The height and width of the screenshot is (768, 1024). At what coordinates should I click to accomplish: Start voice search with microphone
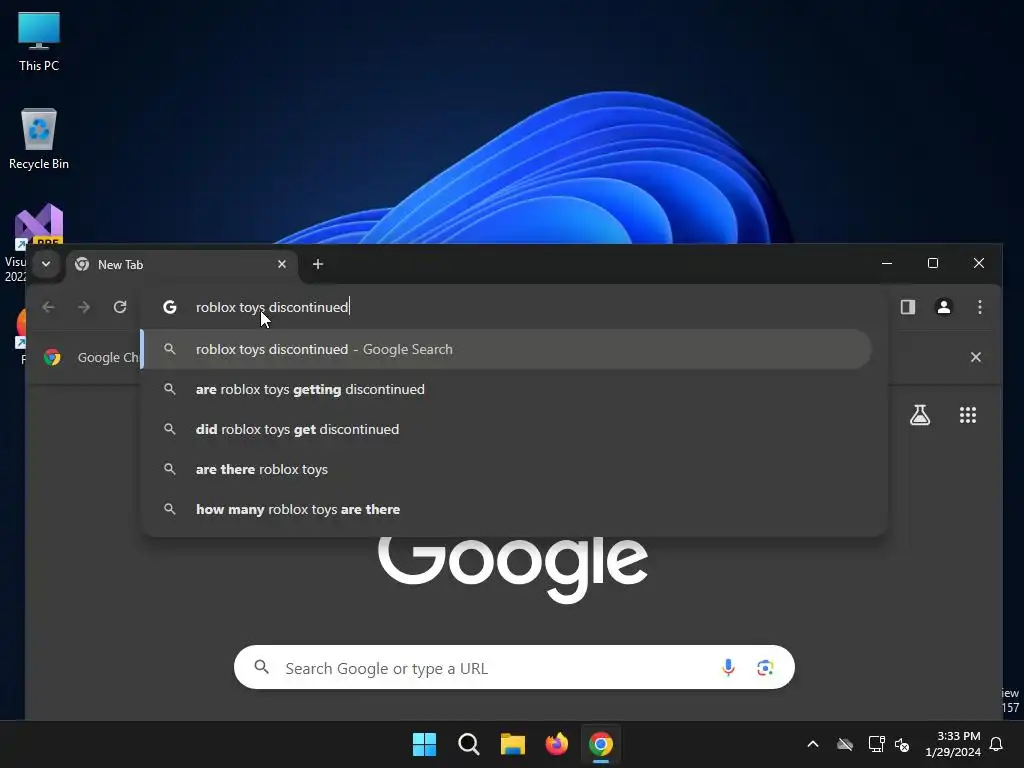pyautogui.click(x=728, y=667)
